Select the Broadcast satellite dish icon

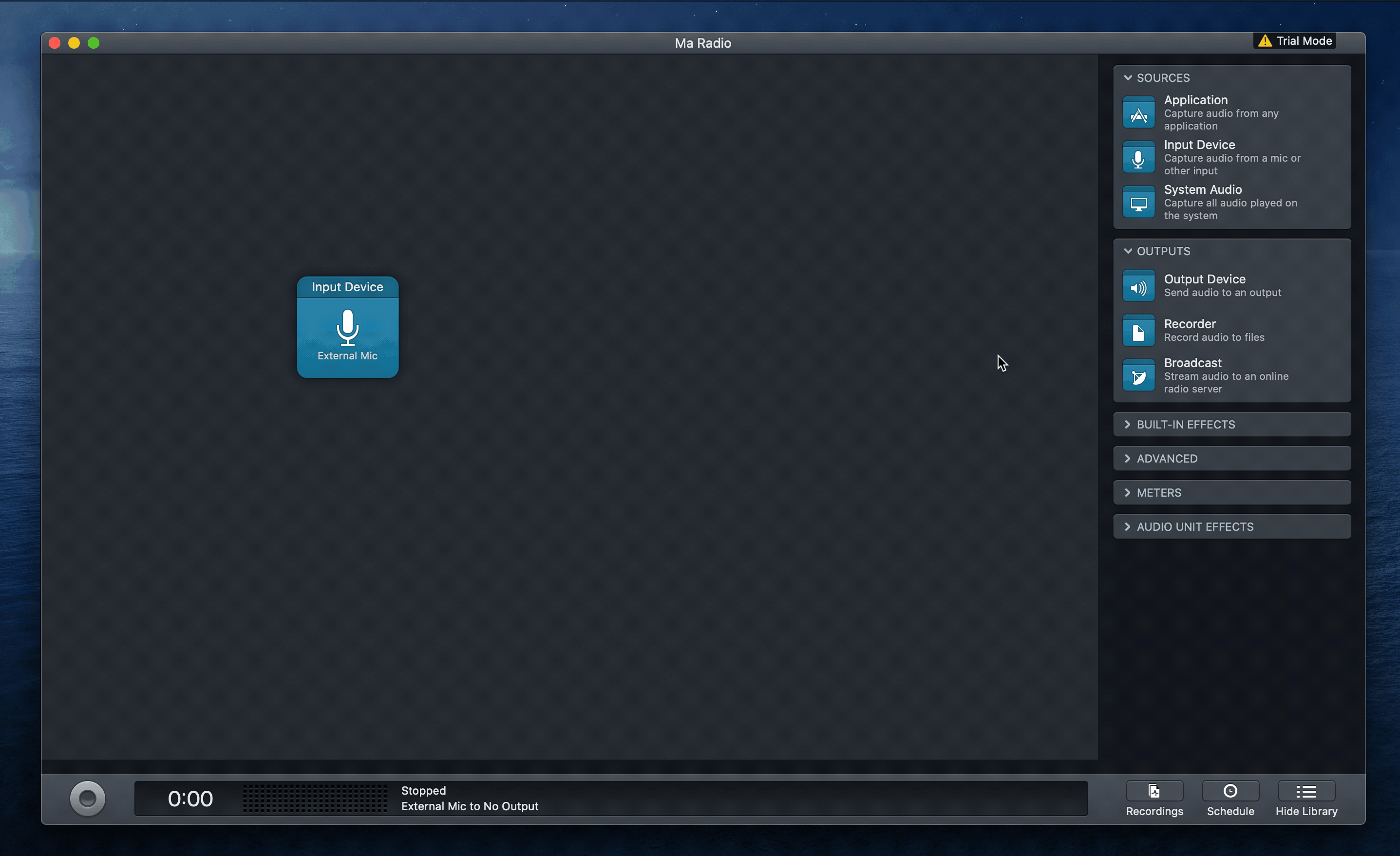[1138, 375]
